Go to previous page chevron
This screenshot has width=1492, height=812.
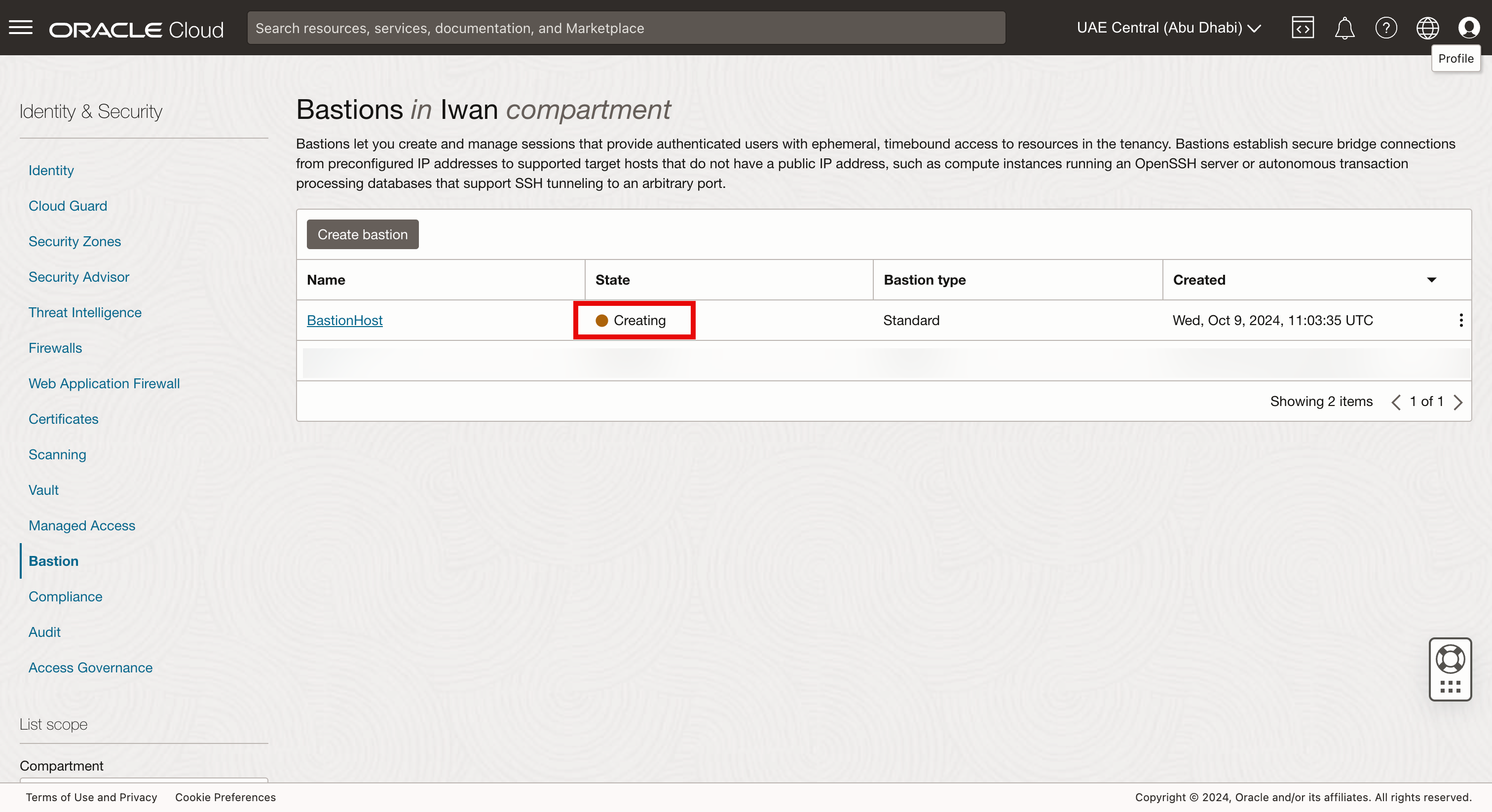(1396, 402)
